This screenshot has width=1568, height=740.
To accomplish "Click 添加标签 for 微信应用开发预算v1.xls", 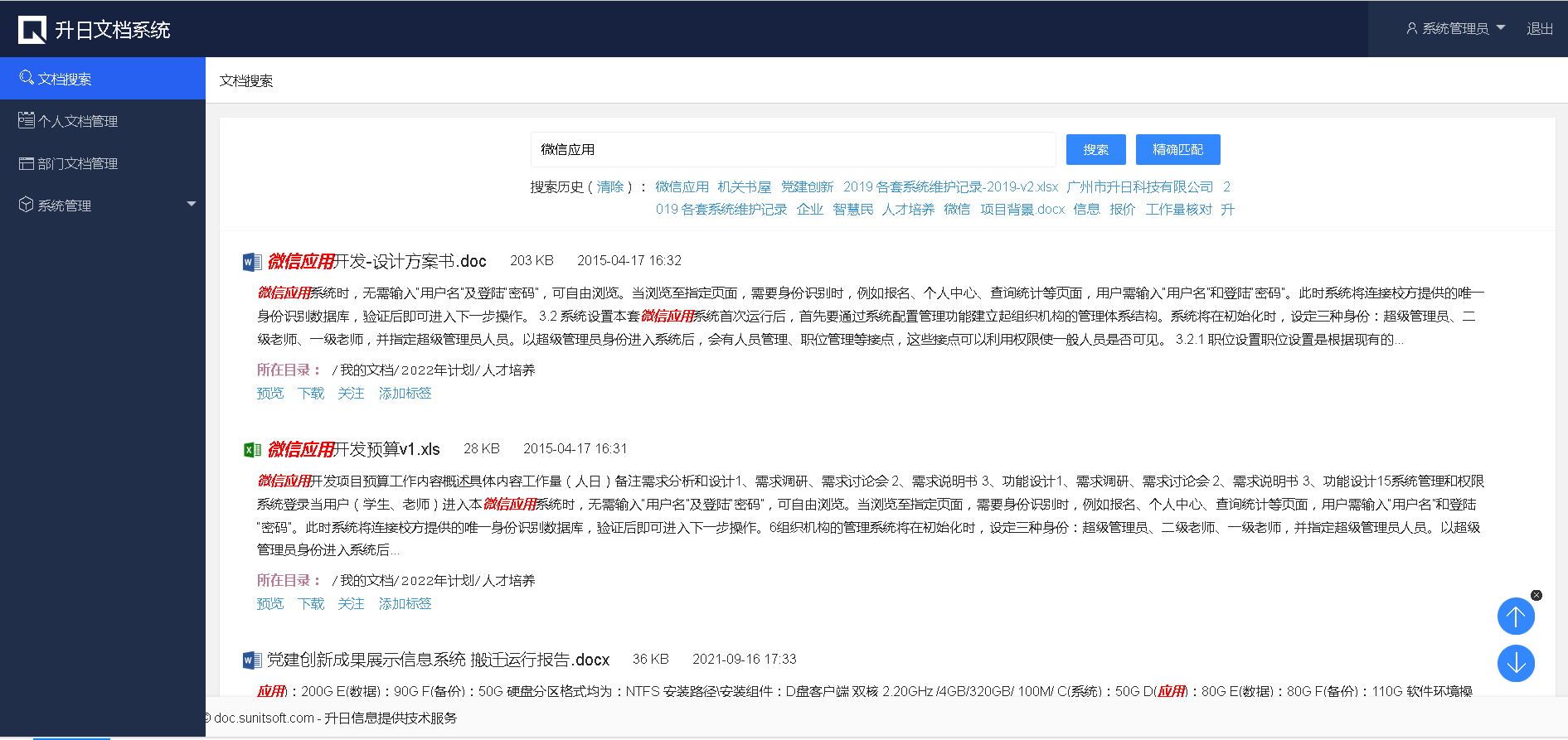I will tap(405, 604).
